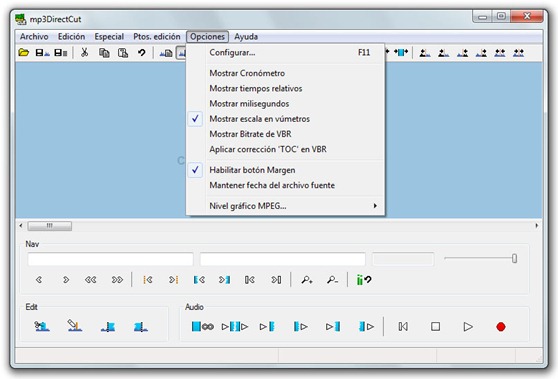Enable Mostrar Cronómetro option
The image size is (558, 379).
click(285, 73)
